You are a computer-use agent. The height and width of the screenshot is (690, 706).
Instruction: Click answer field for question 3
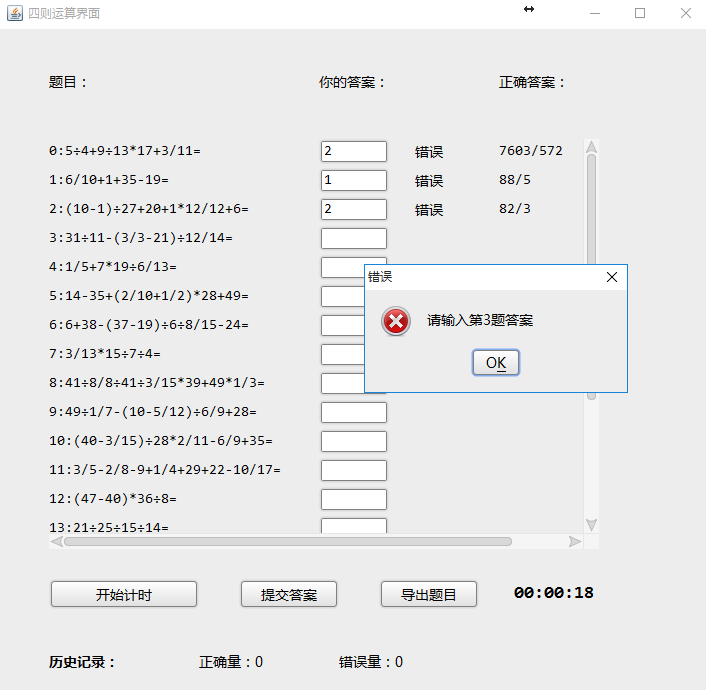pyautogui.click(x=354, y=238)
